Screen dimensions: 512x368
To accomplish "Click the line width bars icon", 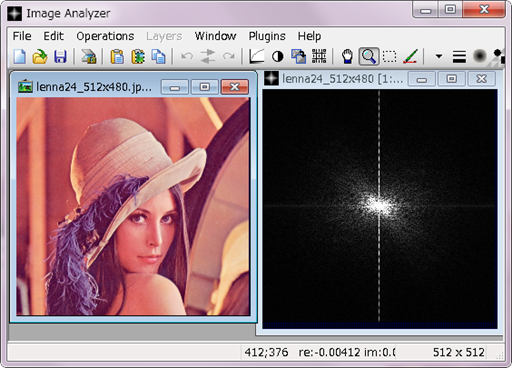I will pos(459,57).
